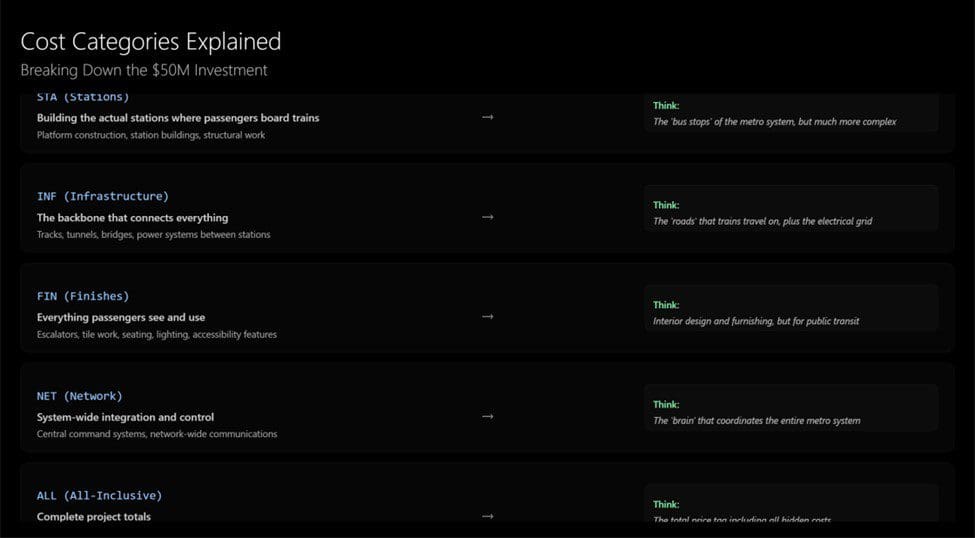This screenshot has width=975, height=538.
Task: Select the INF (Infrastructure) category heading
Action: pos(103,196)
